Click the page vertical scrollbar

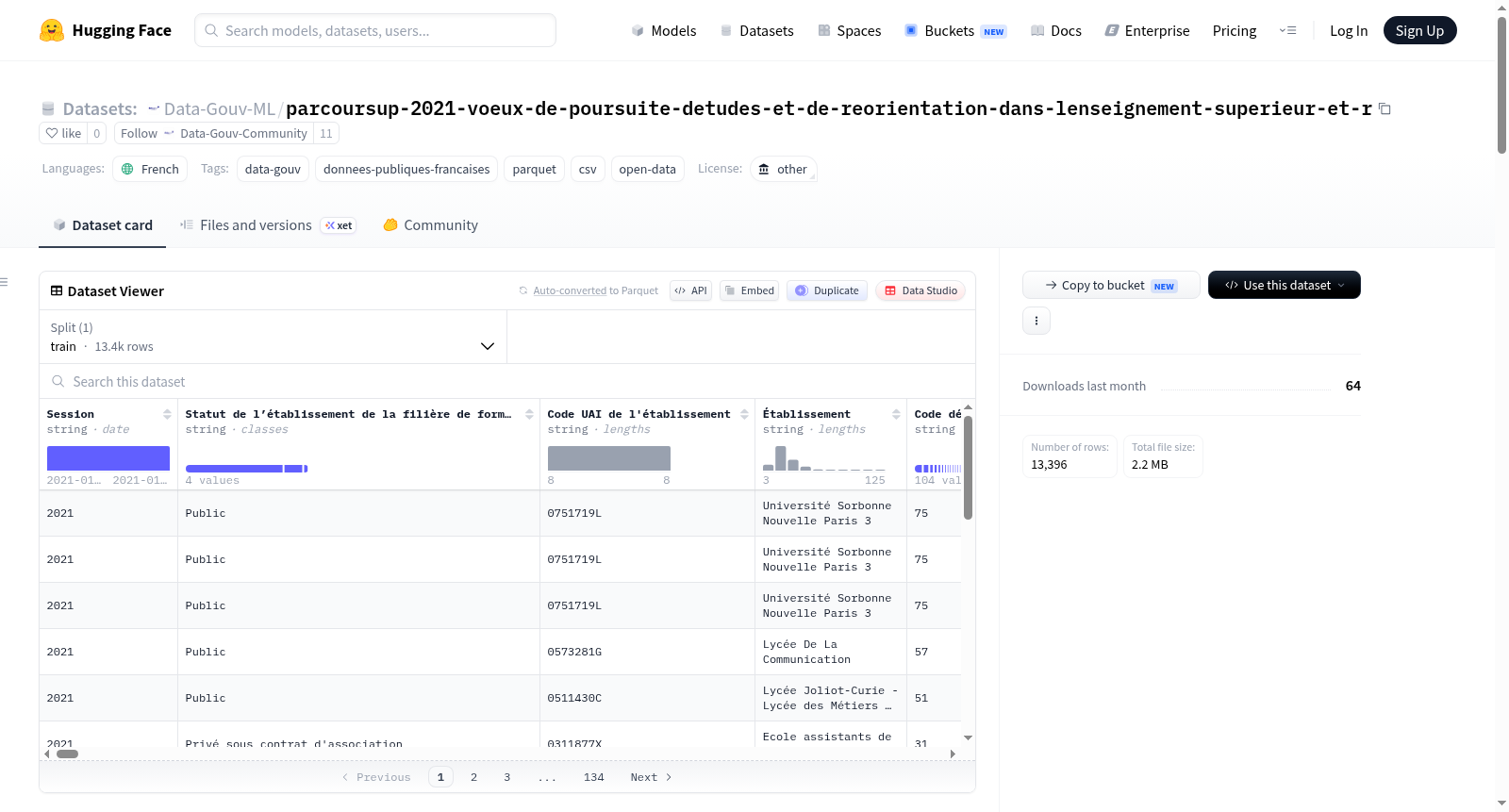tap(1501, 85)
